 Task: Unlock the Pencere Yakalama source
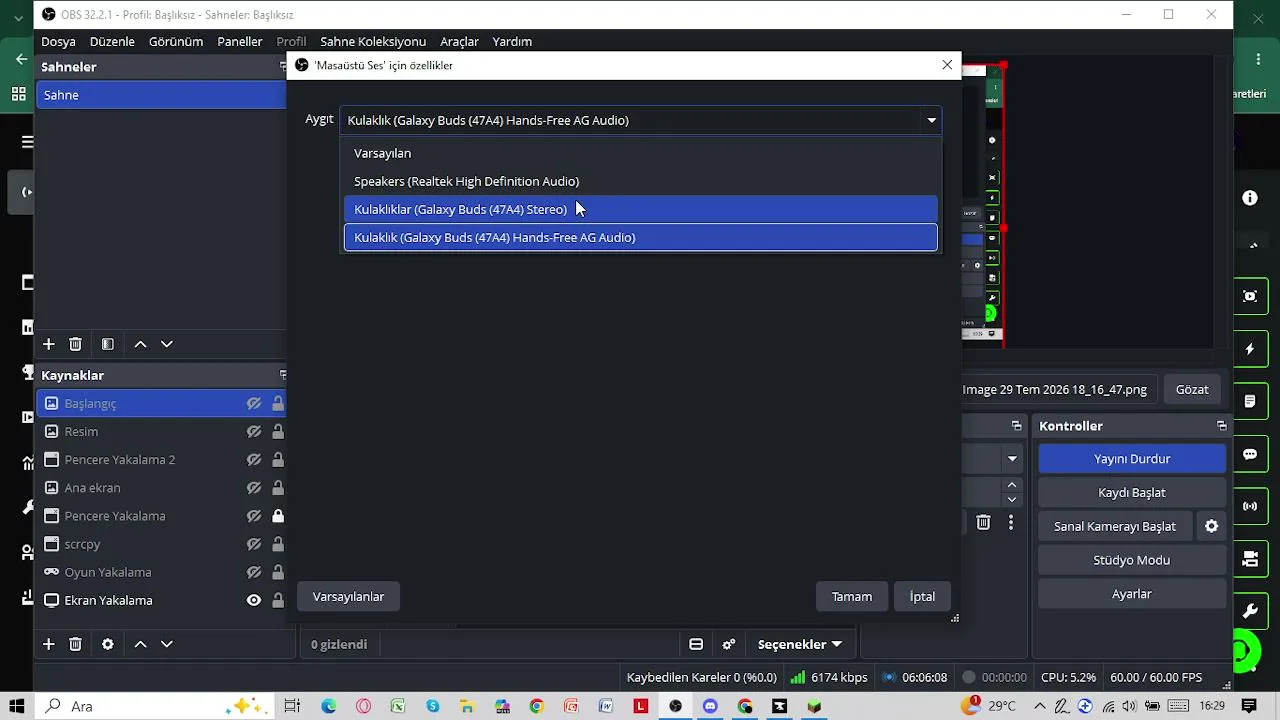pos(278,516)
